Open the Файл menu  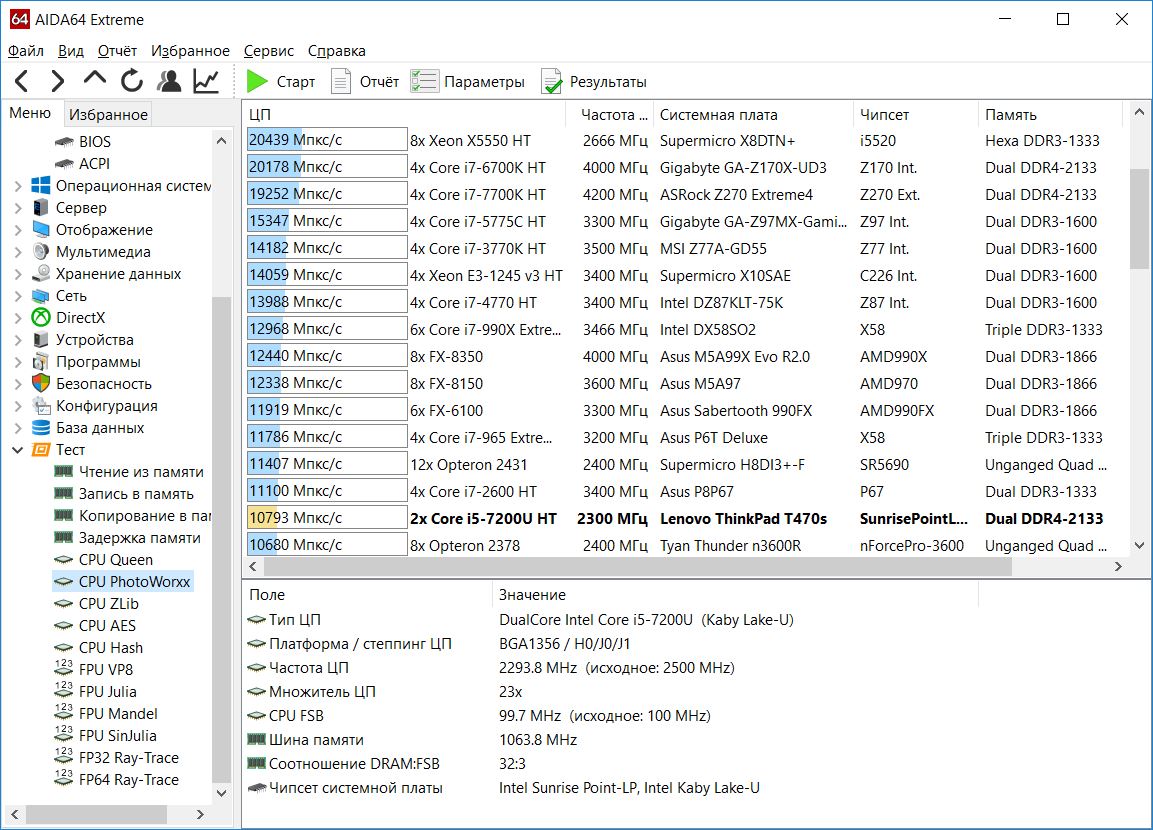(26, 51)
